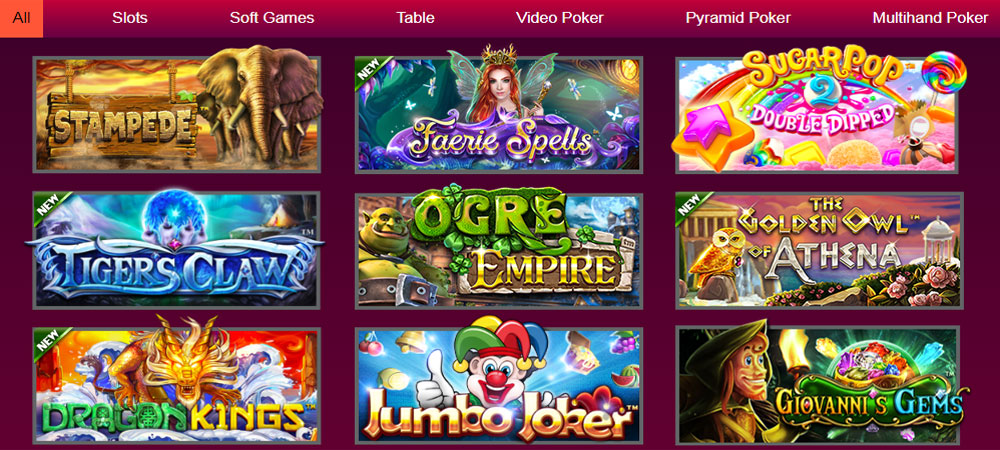The height and width of the screenshot is (450, 1000).
Task: Click the NEW badge on Golden Owl tile
Action: [689, 205]
